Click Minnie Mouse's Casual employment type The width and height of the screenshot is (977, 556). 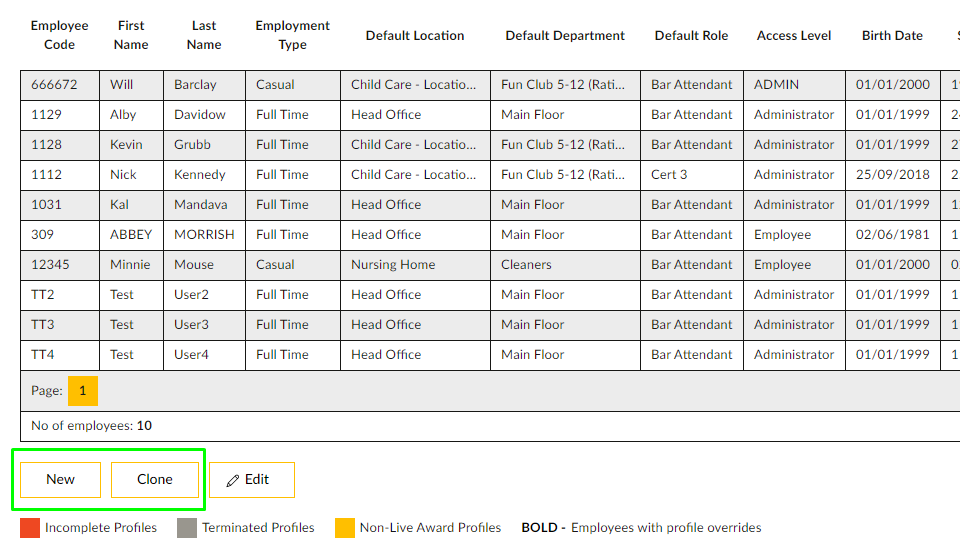click(275, 264)
